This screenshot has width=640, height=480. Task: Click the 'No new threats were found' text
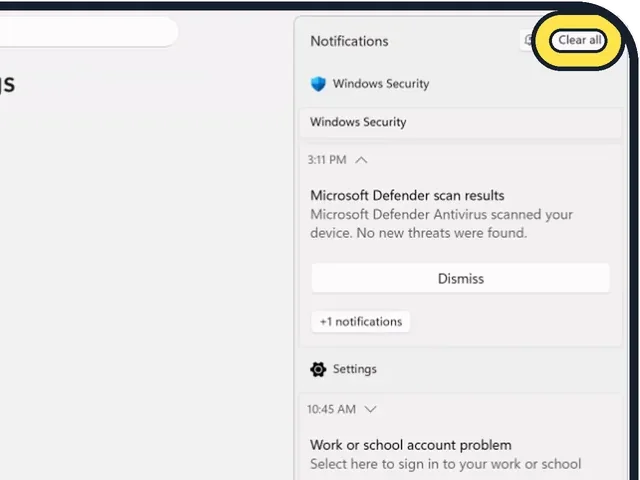(442, 233)
